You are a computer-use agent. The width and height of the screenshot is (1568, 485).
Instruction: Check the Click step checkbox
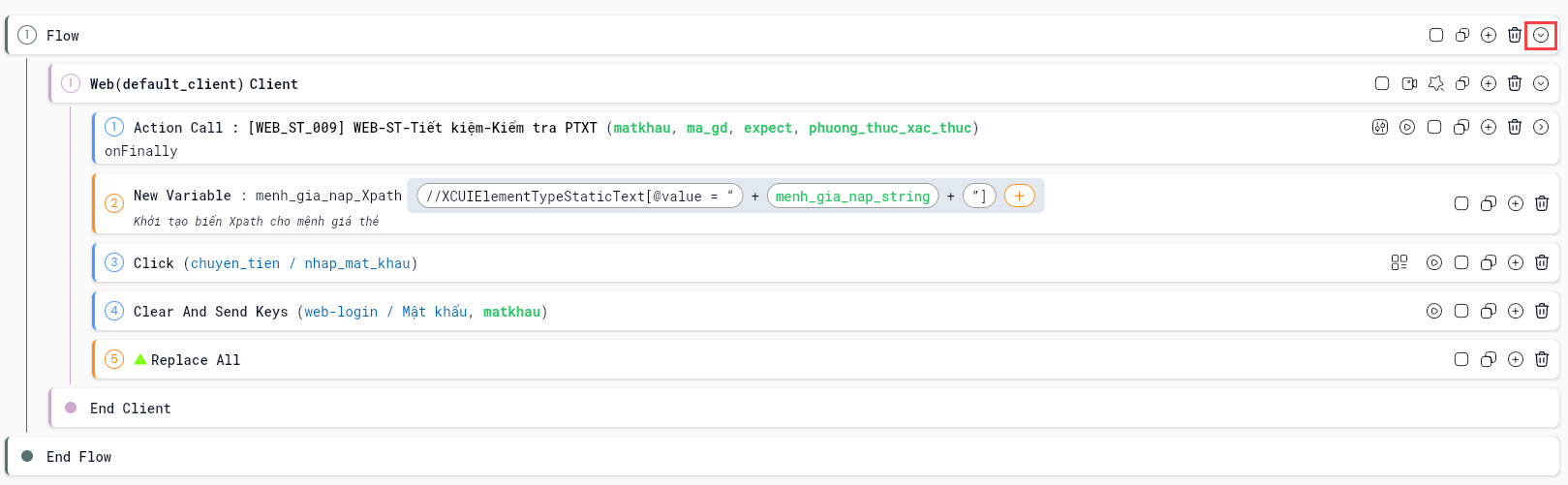(1461, 262)
